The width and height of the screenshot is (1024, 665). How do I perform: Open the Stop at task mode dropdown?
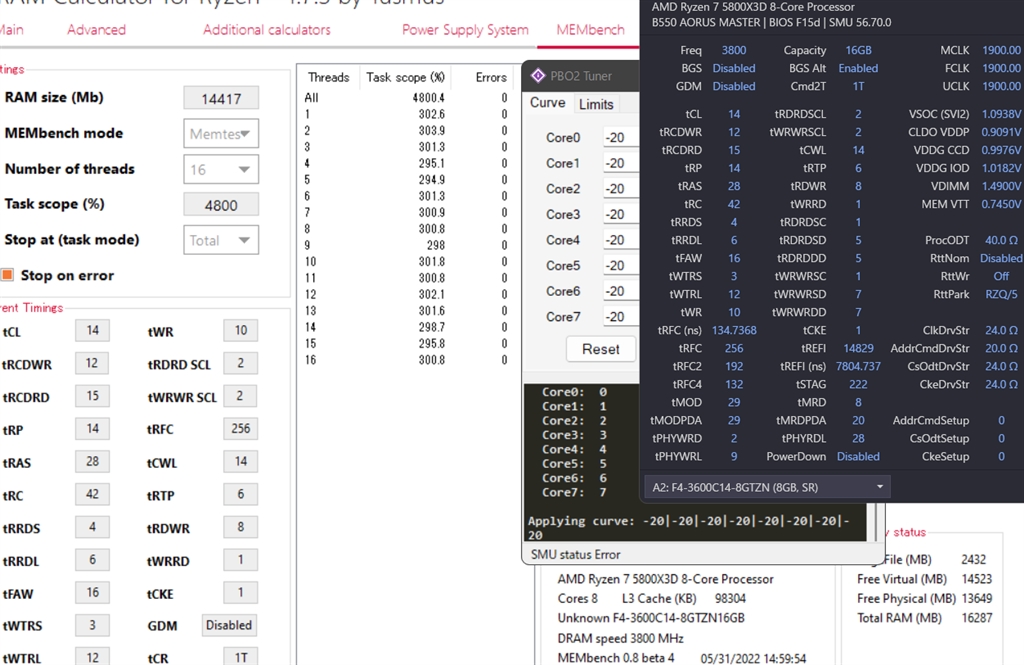pos(222,239)
